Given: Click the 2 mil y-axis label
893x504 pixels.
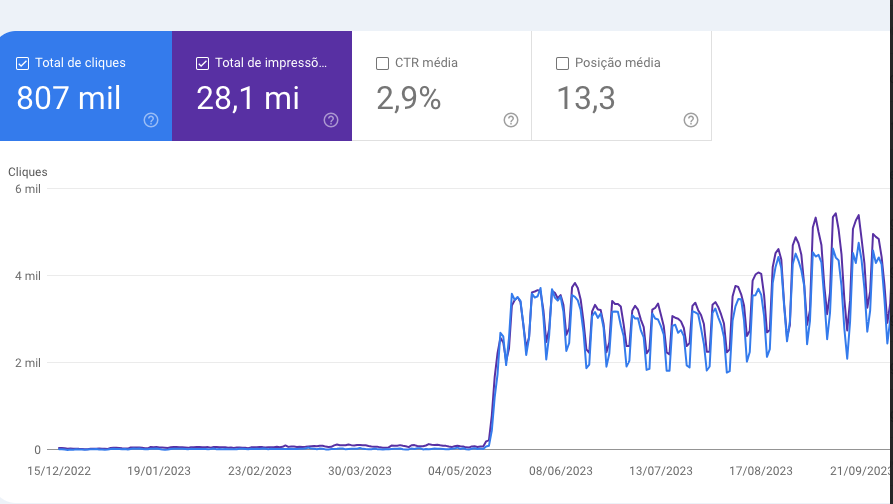Looking at the screenshot, I should coord(26,363).
